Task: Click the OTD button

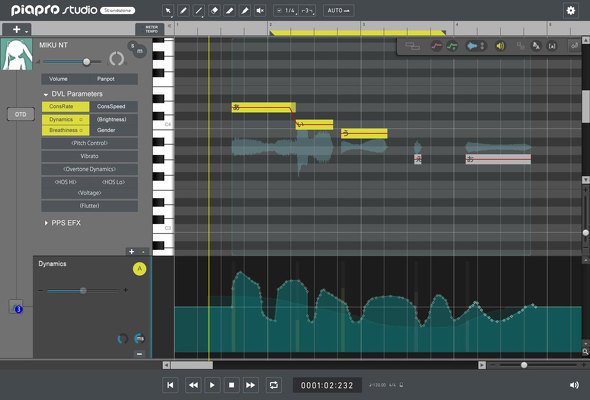Action: click(21, 114)
